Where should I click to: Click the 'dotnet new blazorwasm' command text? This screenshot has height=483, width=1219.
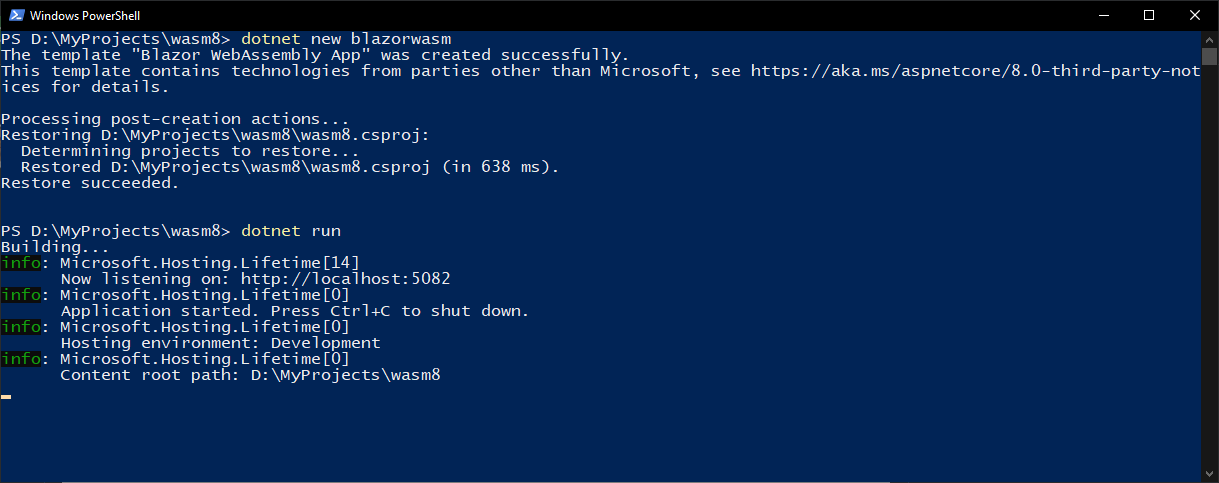pyautogui.click(x=345, y=39)
